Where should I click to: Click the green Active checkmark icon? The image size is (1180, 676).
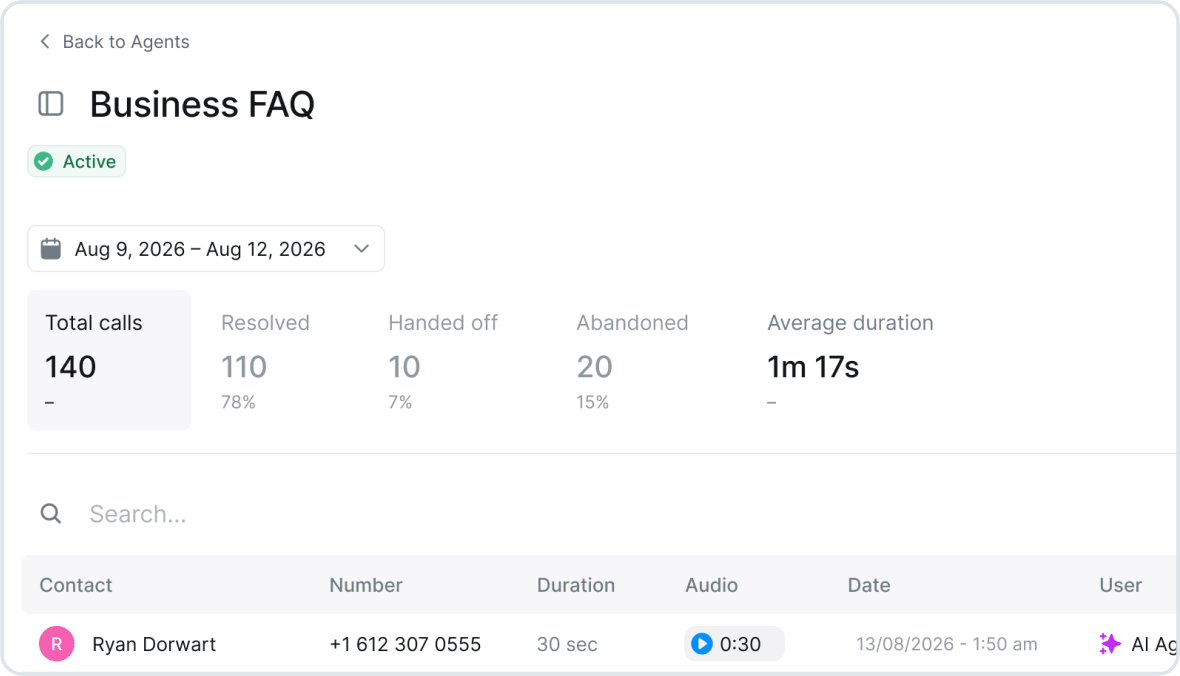[x=44, y=161]
